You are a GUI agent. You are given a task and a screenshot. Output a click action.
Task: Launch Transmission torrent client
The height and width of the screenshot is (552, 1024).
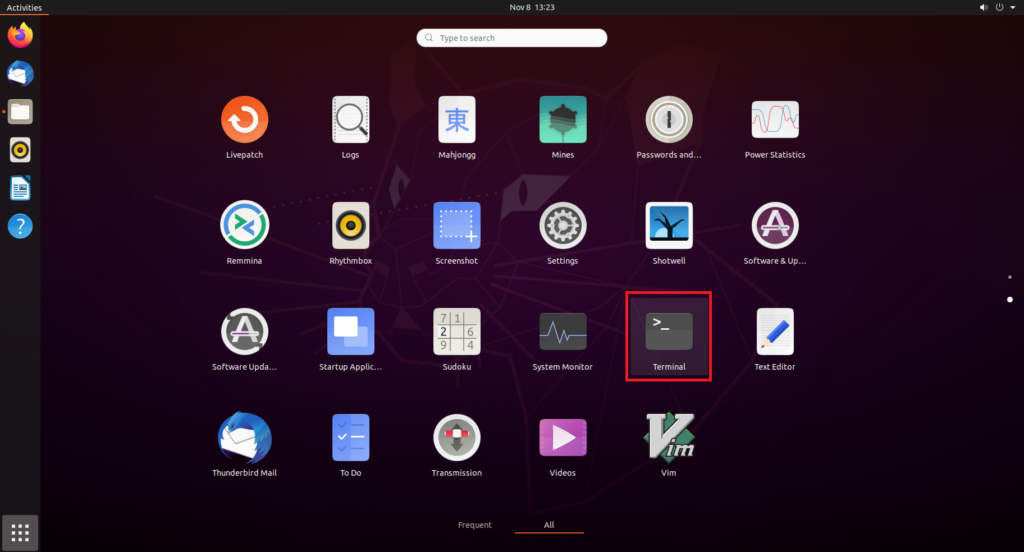point(456,445)
